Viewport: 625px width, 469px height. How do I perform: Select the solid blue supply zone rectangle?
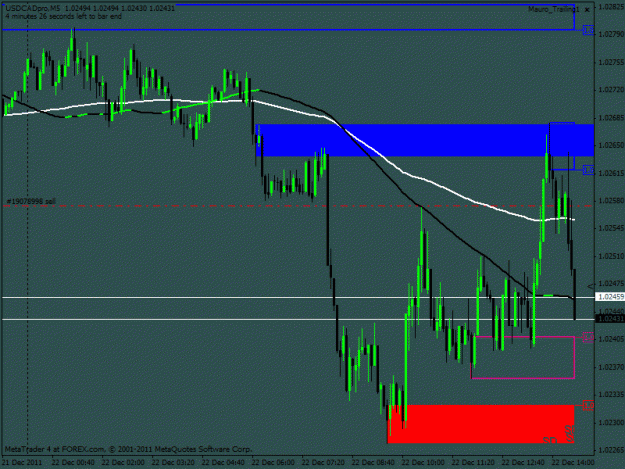425,140
